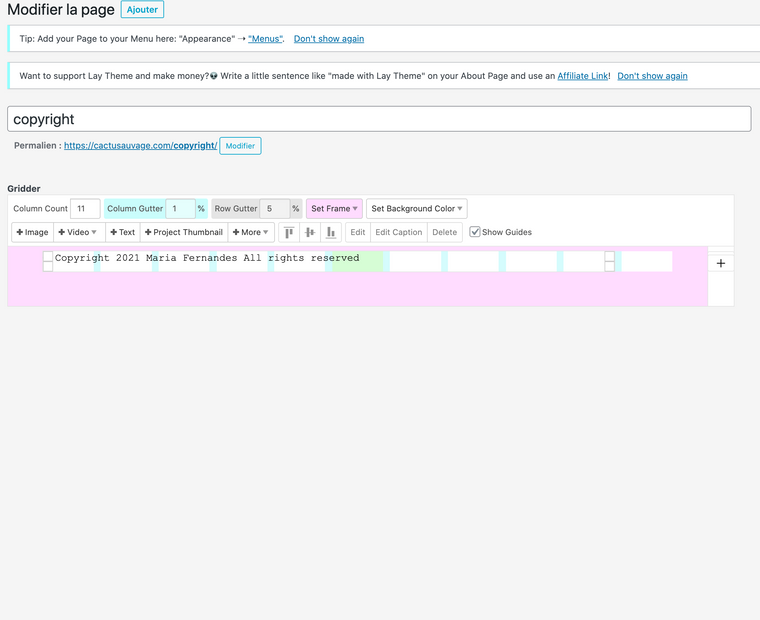Add a Project Thumbnail element

click(x=184, y=232)
